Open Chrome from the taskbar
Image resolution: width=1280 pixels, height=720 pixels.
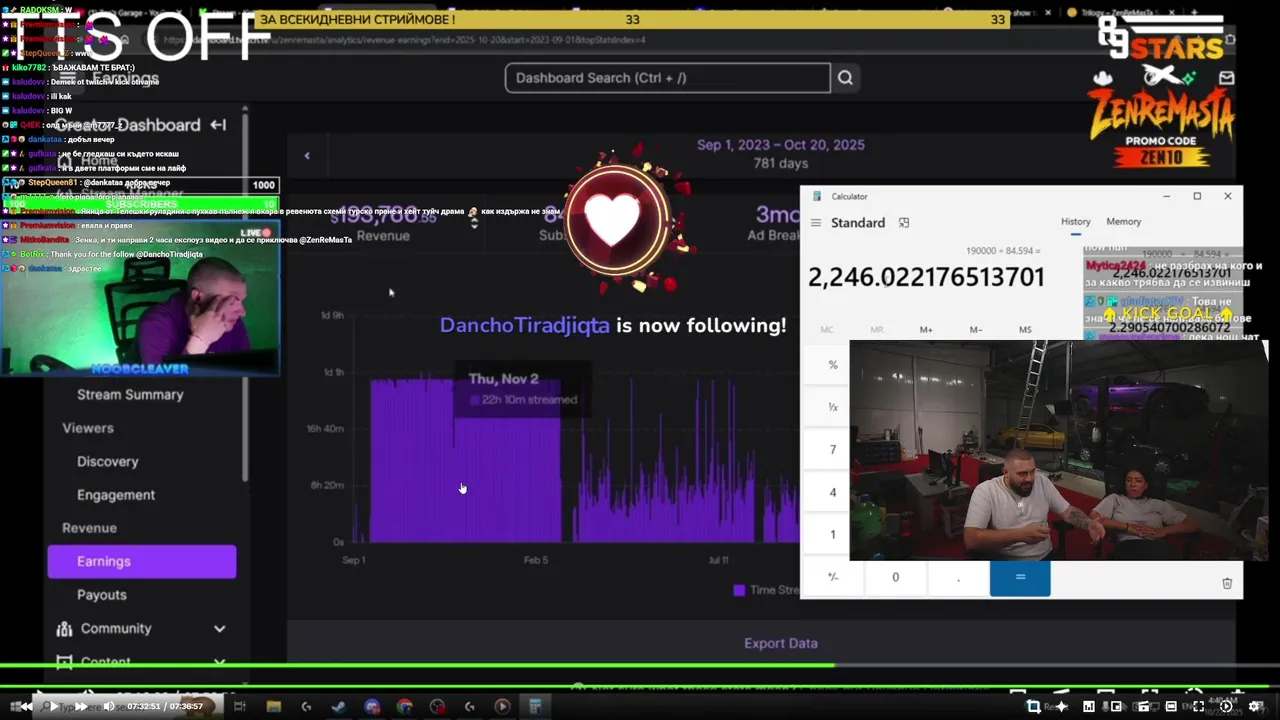tap(405, 706)
